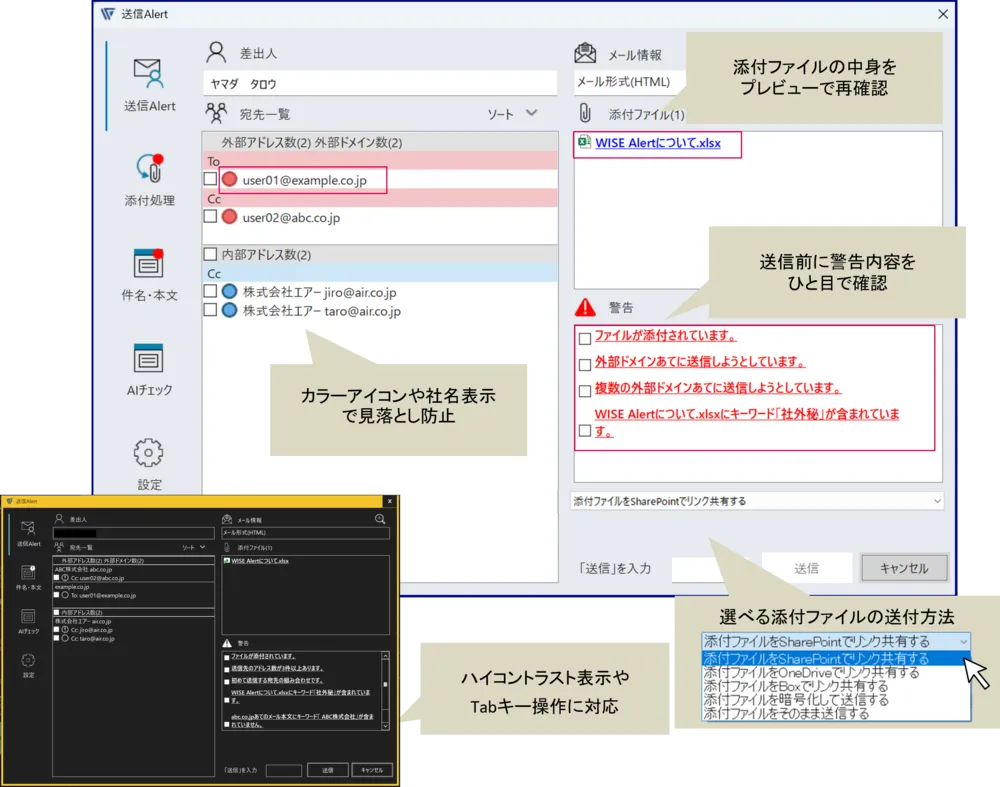Viewport: 1000px width, 787px height.
Task: Click the paperclip icon beside 添付ファイル(1)
Action: point(585,114)
